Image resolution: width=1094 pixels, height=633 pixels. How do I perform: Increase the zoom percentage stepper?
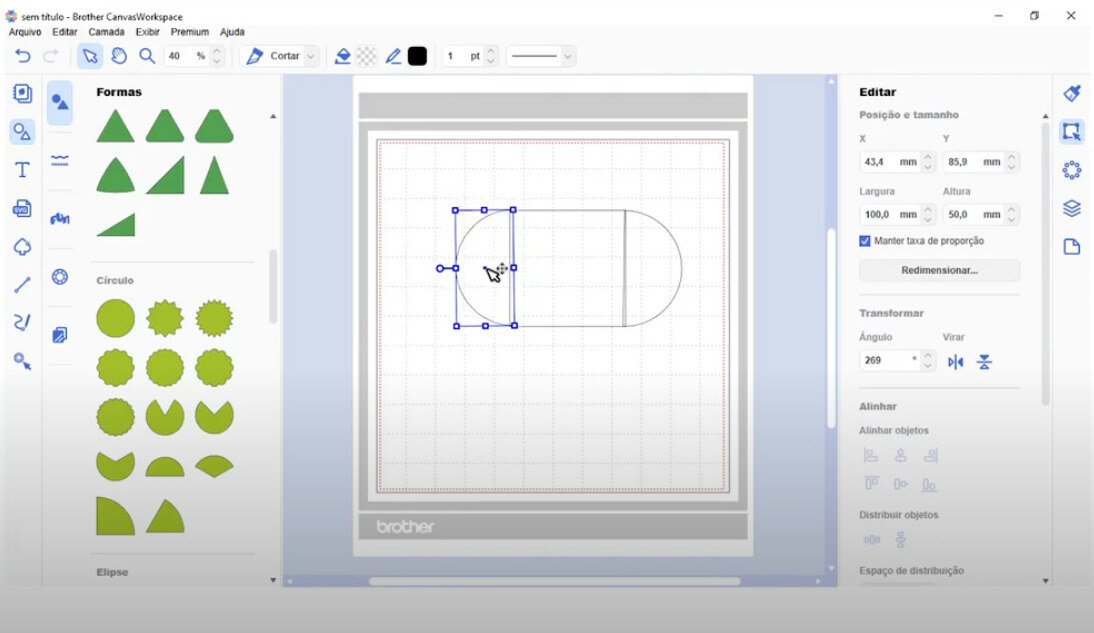[x=217, y=51]
